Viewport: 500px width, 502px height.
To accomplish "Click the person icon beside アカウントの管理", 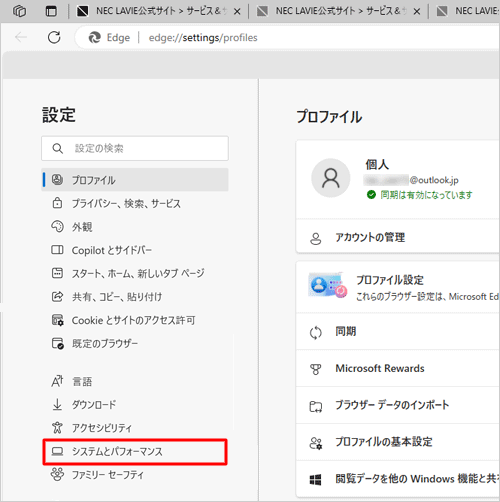I will (316, 238).
